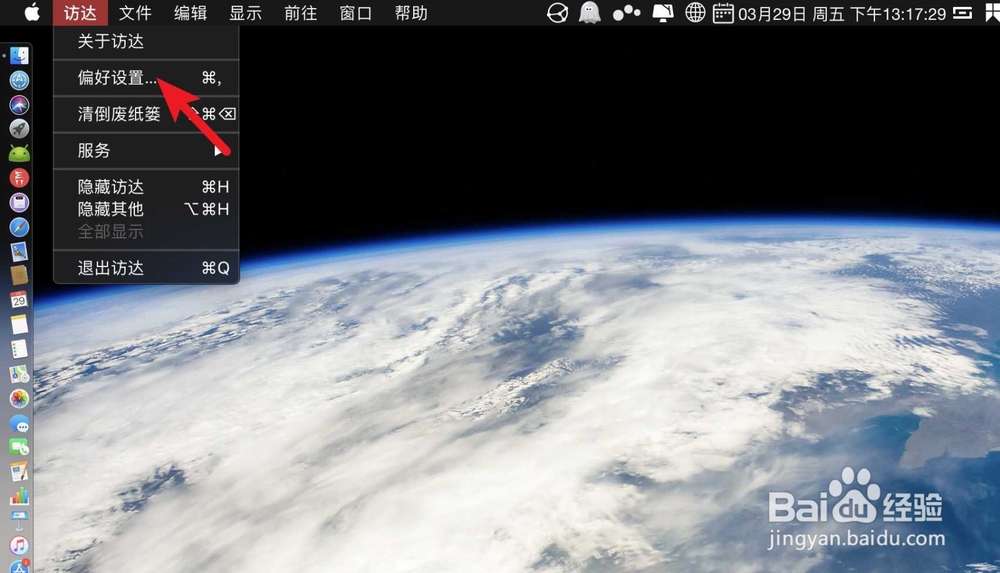Open the 编辑 menu
Image resolution: width=1000 pixels, height=573 pixels.
tap(190, 13)
